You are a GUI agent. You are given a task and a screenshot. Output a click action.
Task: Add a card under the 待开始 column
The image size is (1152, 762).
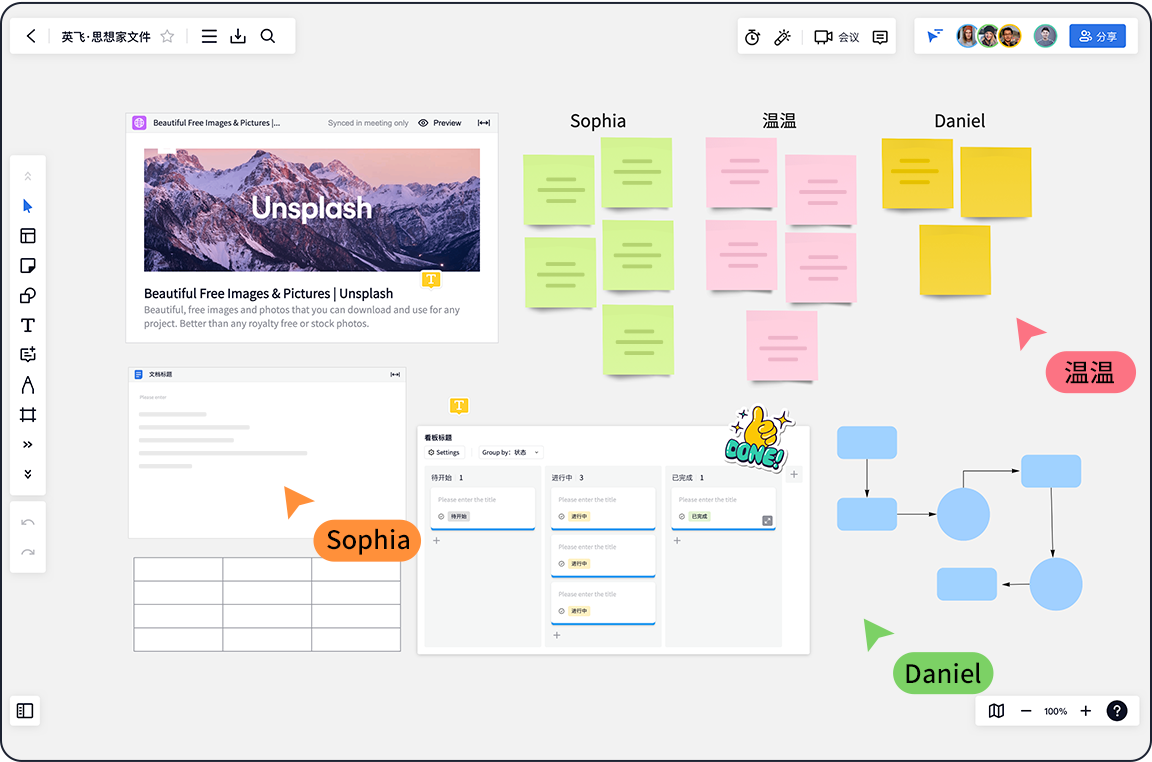tap(436, 541)
